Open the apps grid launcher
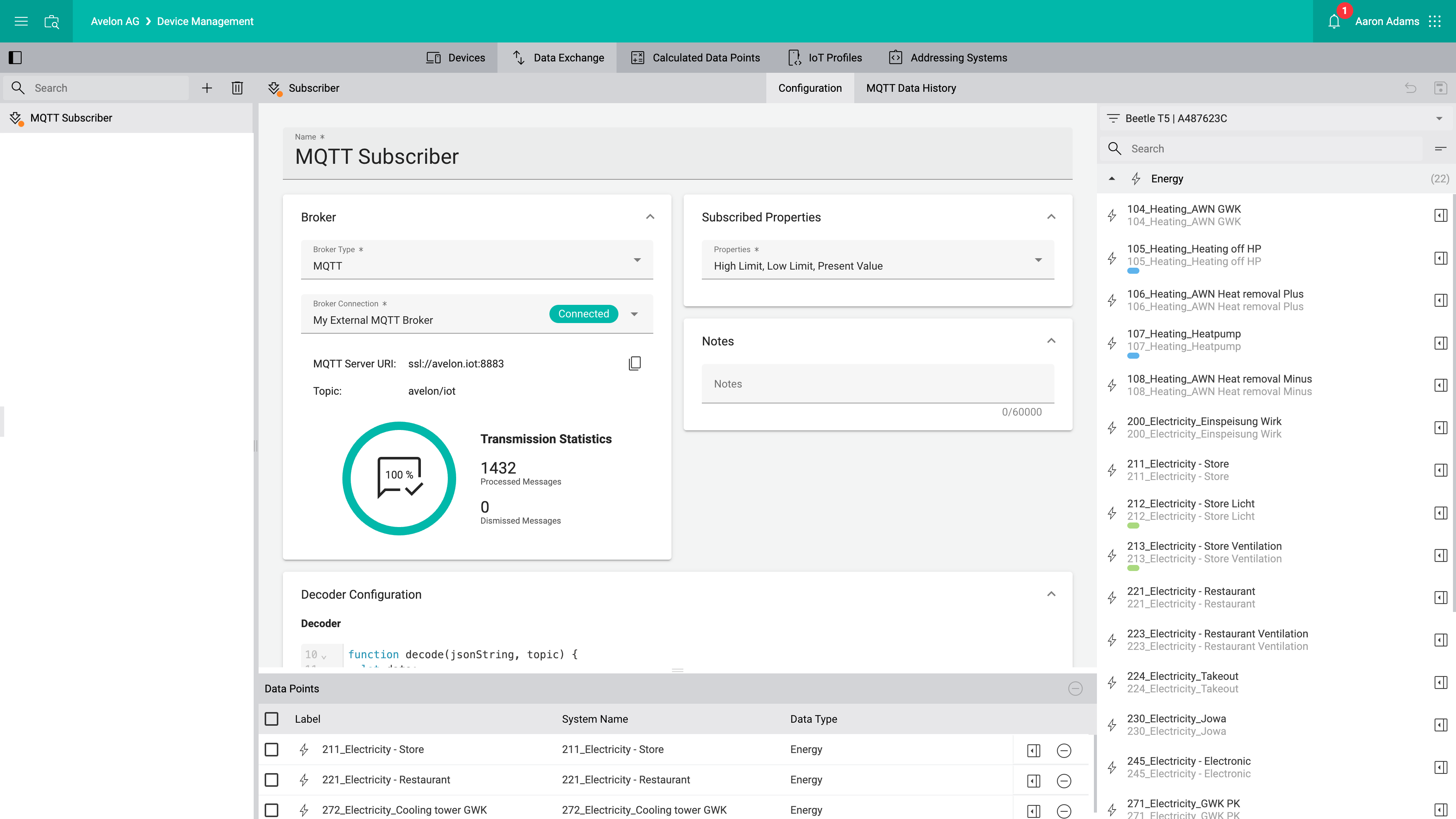The height and width of the screenshot is (819, 1456). (x=1434, y=22)
